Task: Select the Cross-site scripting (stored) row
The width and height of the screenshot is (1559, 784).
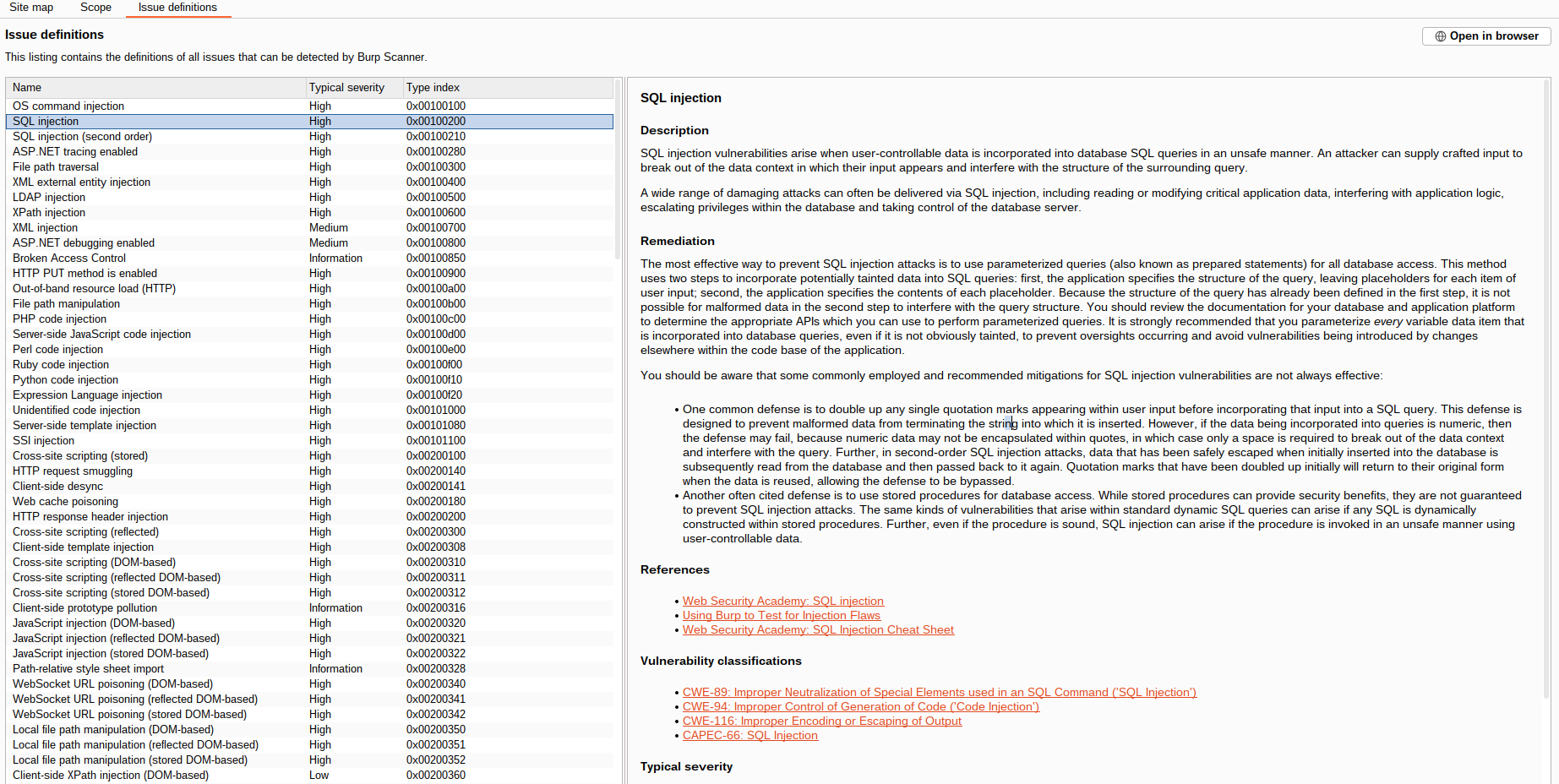Action: pyautogui.click(x=309, y=456)
